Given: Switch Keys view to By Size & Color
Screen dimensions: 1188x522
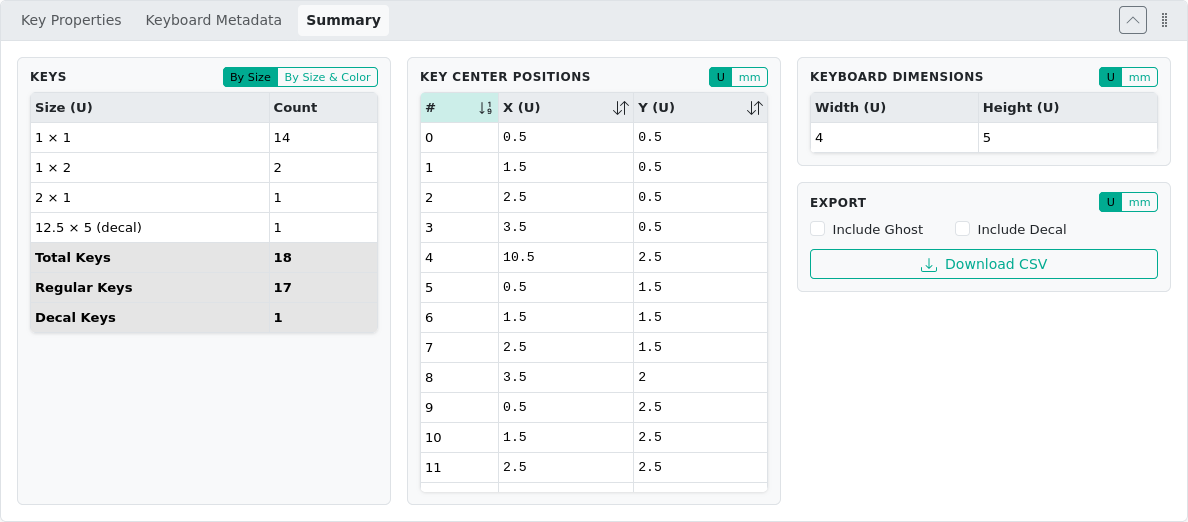Looking at the screenshot, I should point(327,77).
